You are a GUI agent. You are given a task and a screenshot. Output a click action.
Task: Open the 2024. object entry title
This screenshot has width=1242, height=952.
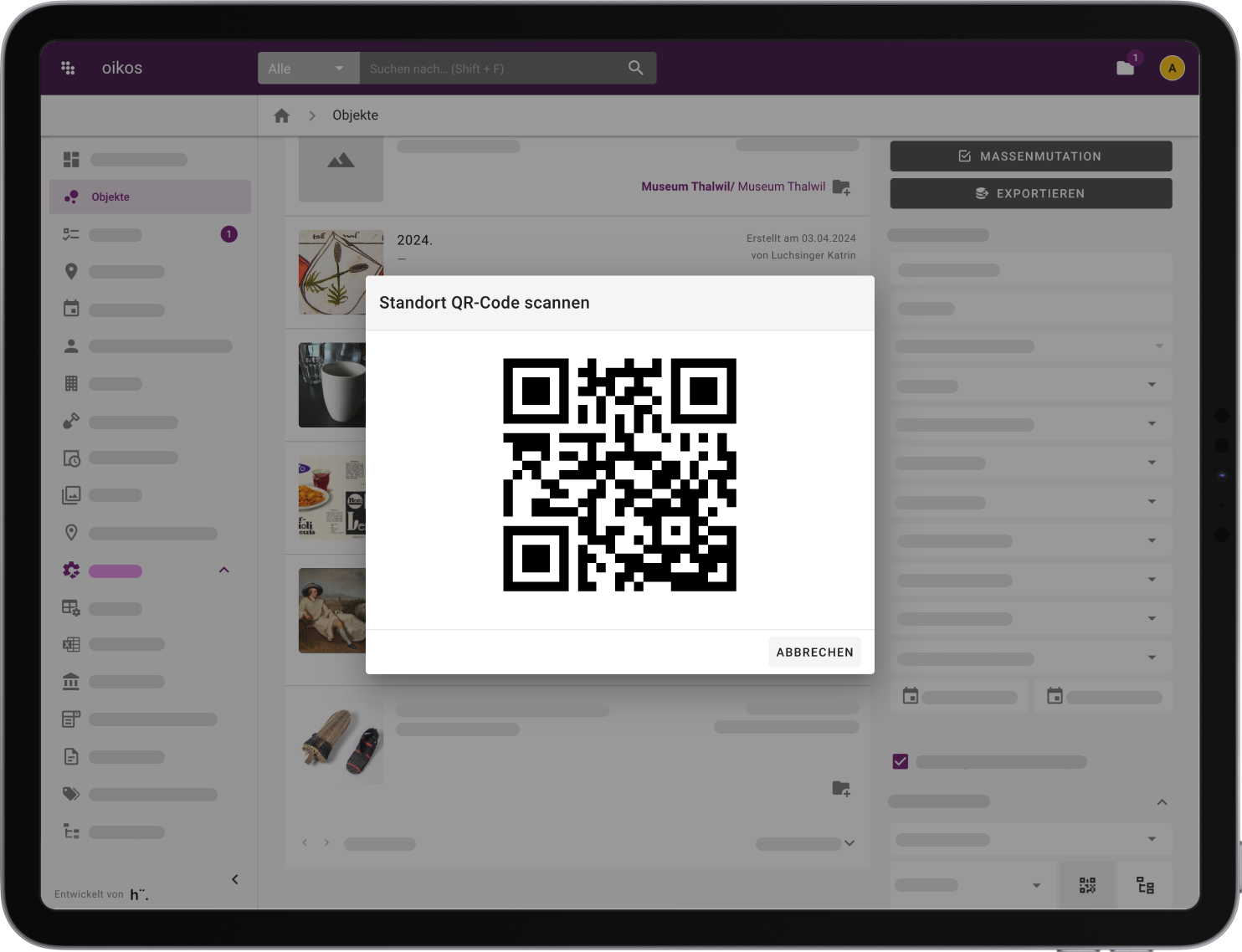414,240
